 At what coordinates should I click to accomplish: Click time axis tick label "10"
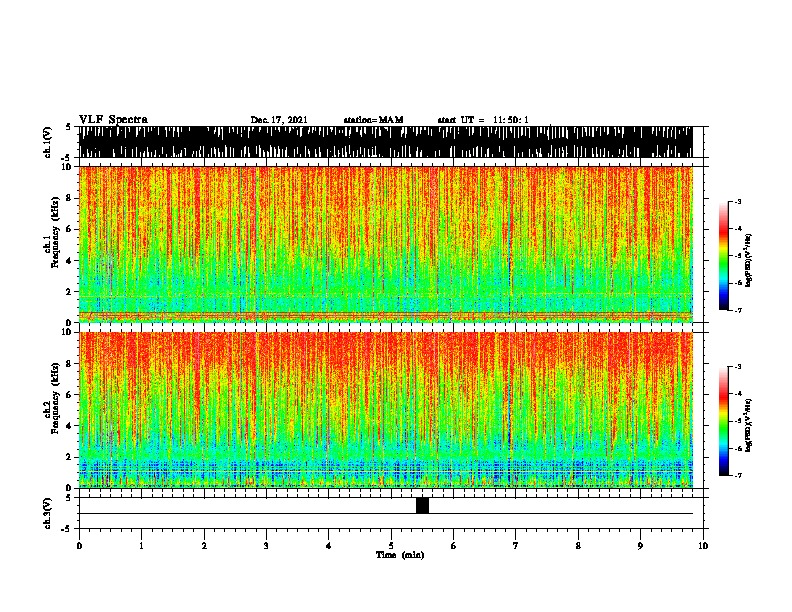tap(703, 546)
